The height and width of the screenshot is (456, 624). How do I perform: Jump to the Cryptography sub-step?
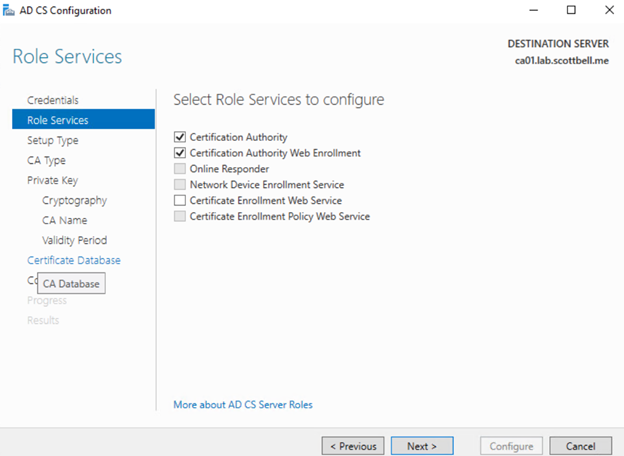pos(74,200)
